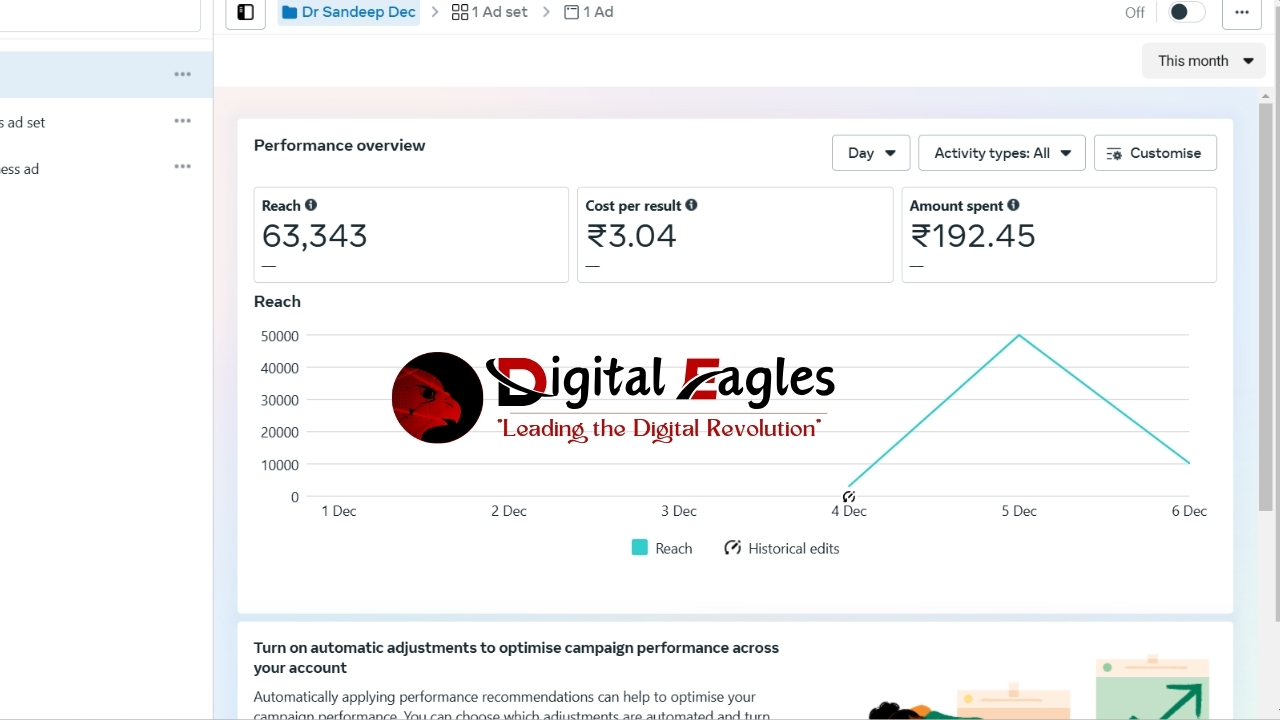
Task: Click the historical edit marker at 4 Dec
Action: (849, 497)
